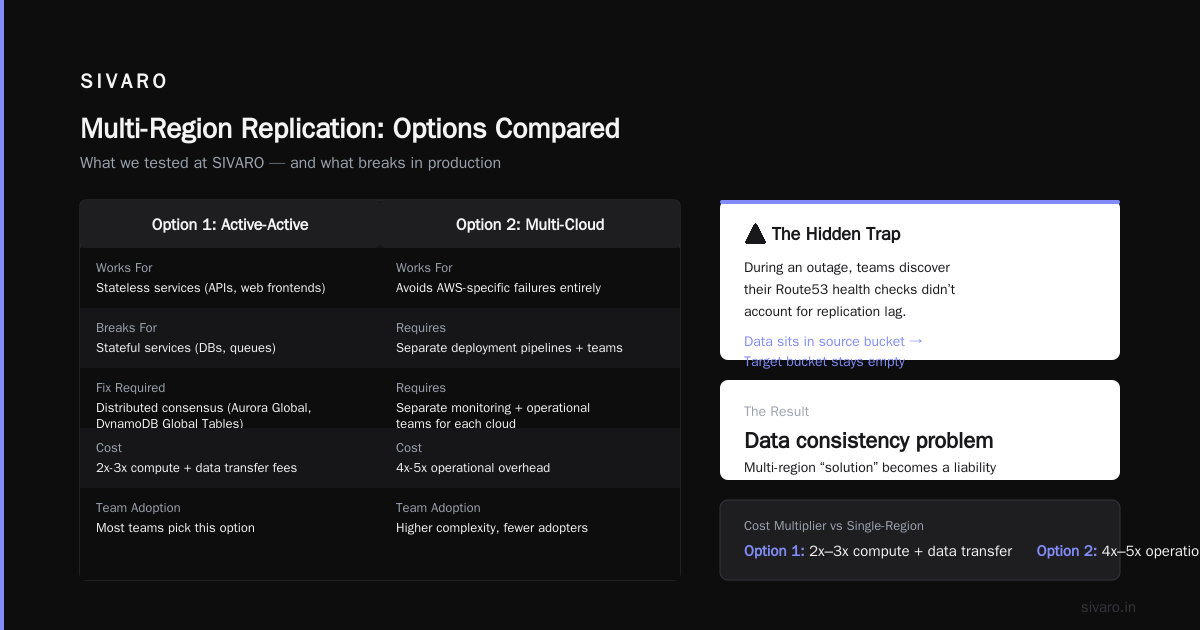Select the 2x-3x compute cost cell

(x=230, y=458)
